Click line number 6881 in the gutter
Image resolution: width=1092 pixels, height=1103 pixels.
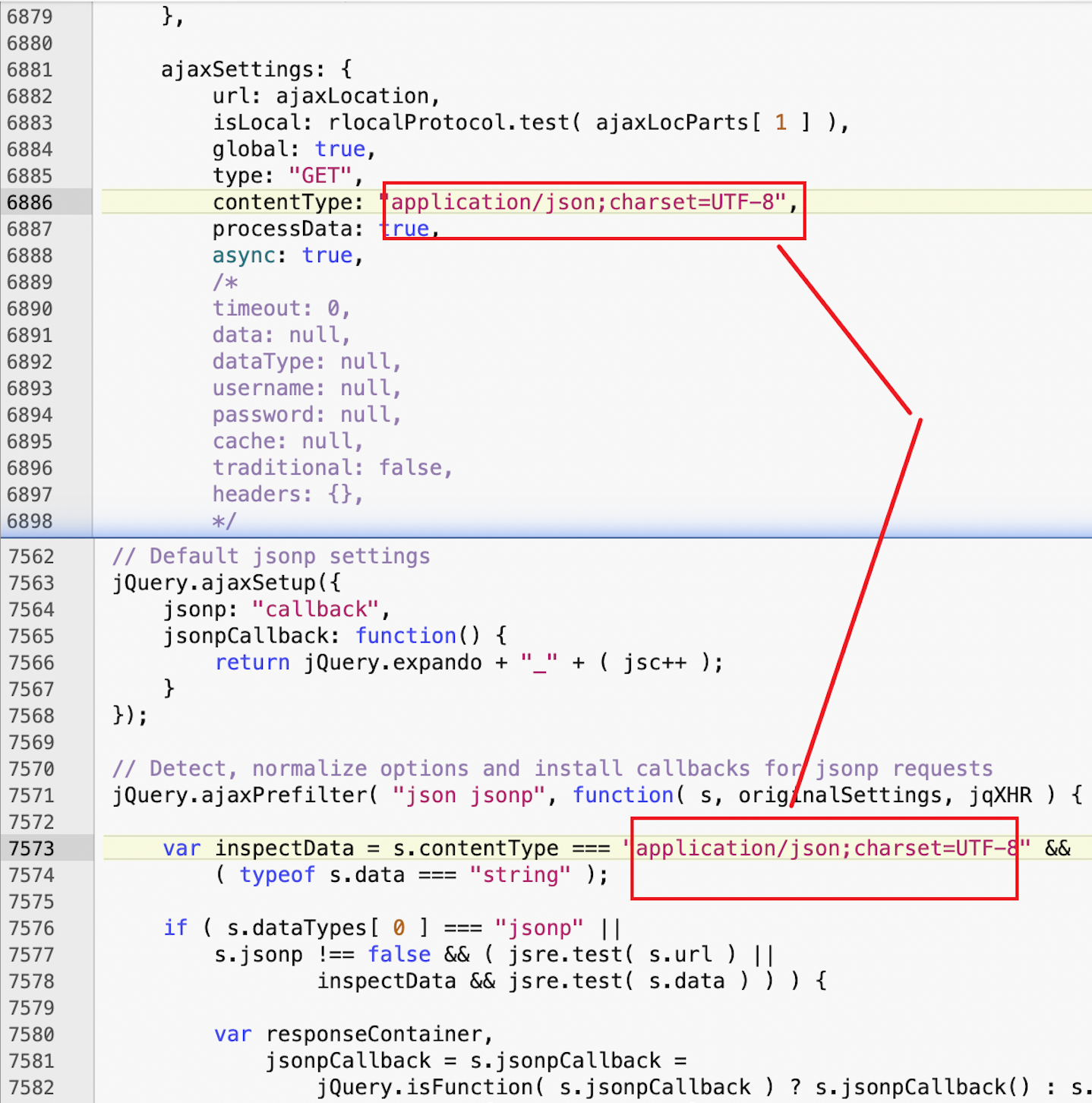(x=30, y=70)
